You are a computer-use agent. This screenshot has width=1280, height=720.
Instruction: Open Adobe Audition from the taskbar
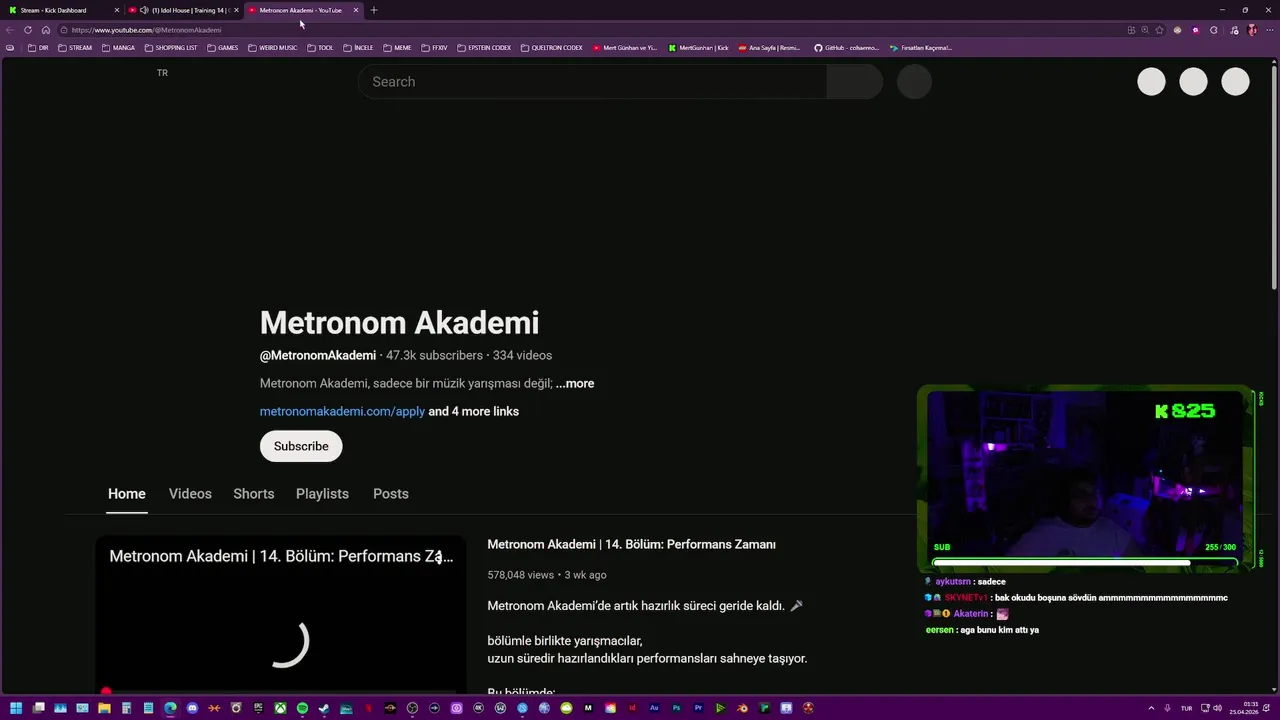point(654,708)
